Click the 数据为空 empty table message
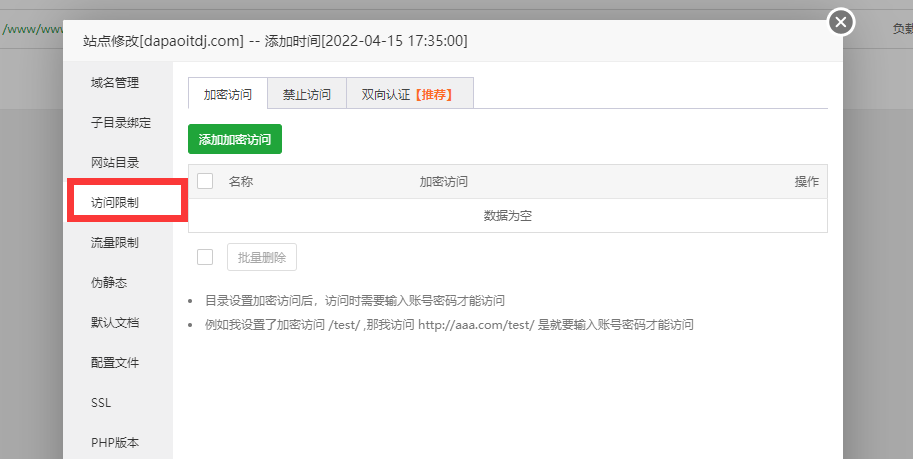Image resolution: width=913 pixels, height=459 pixels. [508, 216]
